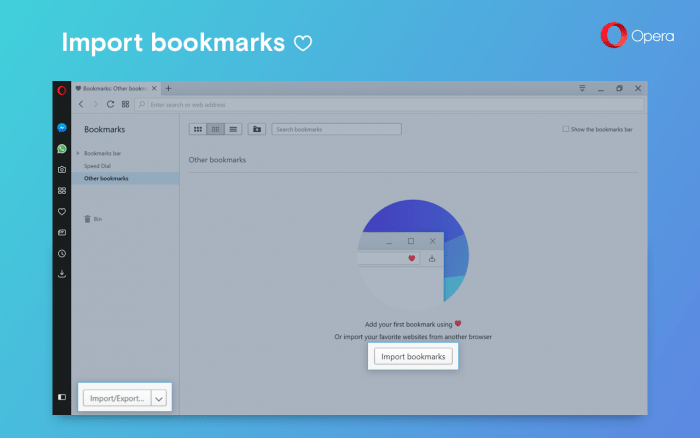Open the Import/Export dropdown arrow
Image resolution: width=700 pixels, height=438 pixels.
(158, 398)
